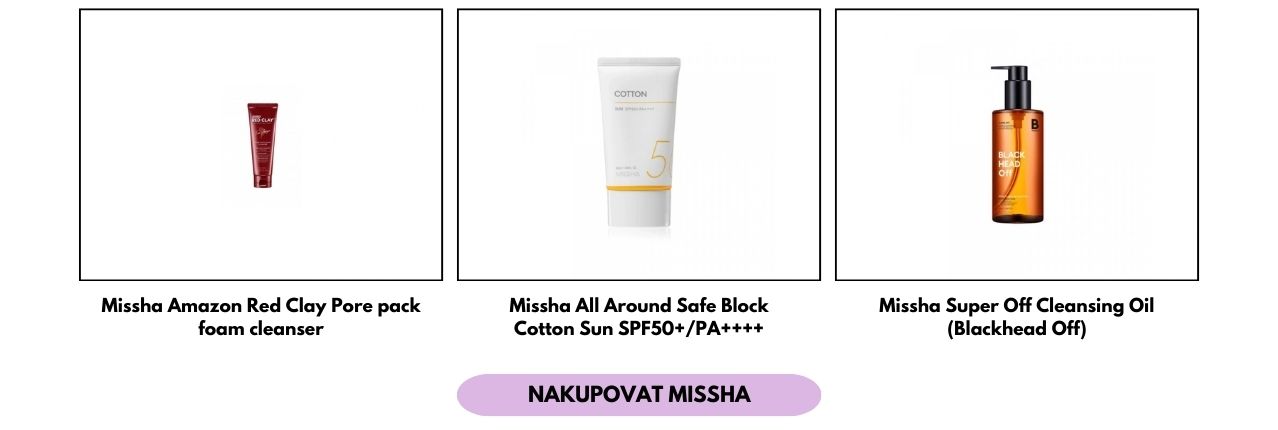Click the "(Blackhead Off)" text line

click(1016, 328)
